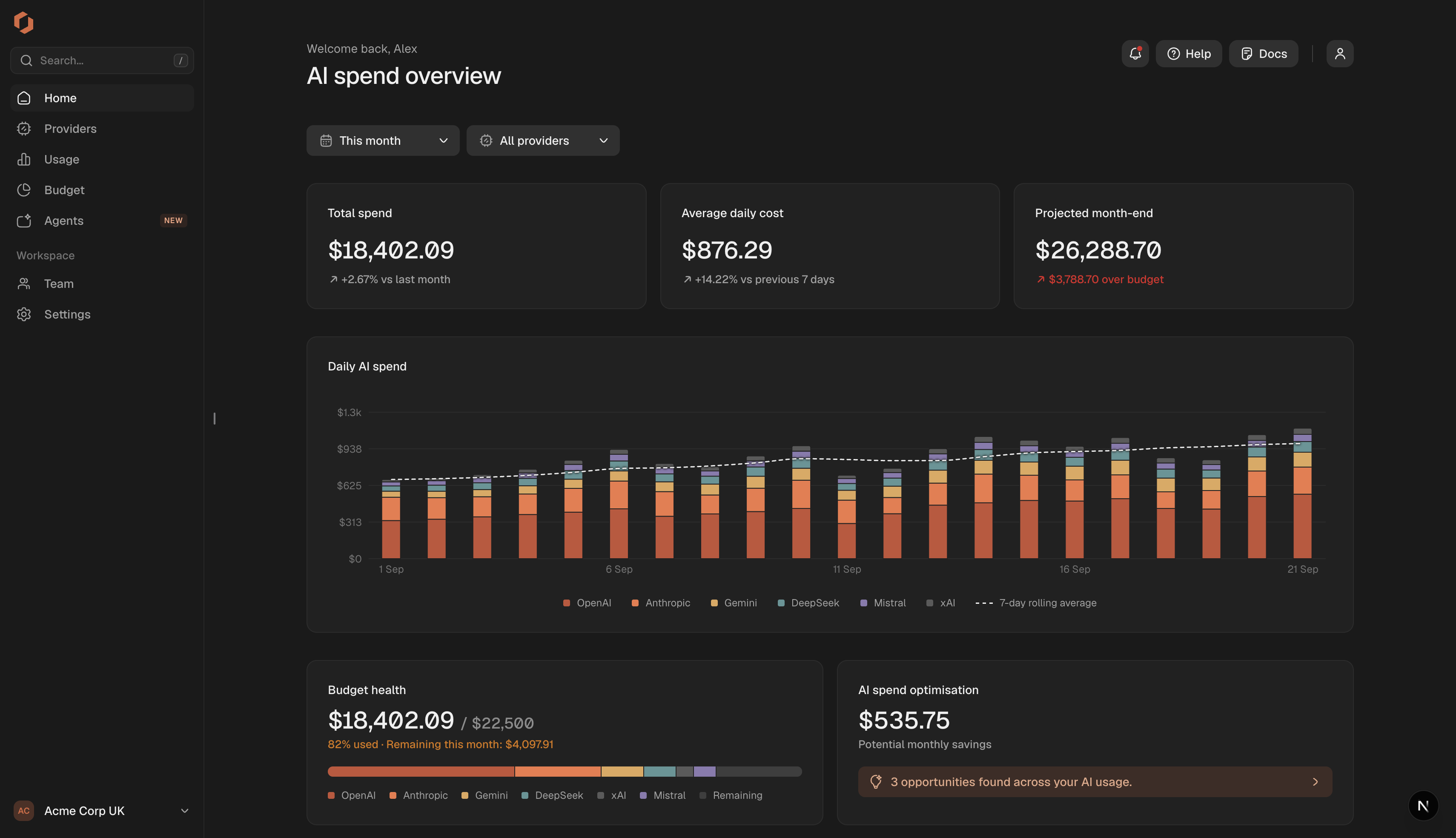
Task: Click the Providers icon in sidebar
Action: coord(23,128)
